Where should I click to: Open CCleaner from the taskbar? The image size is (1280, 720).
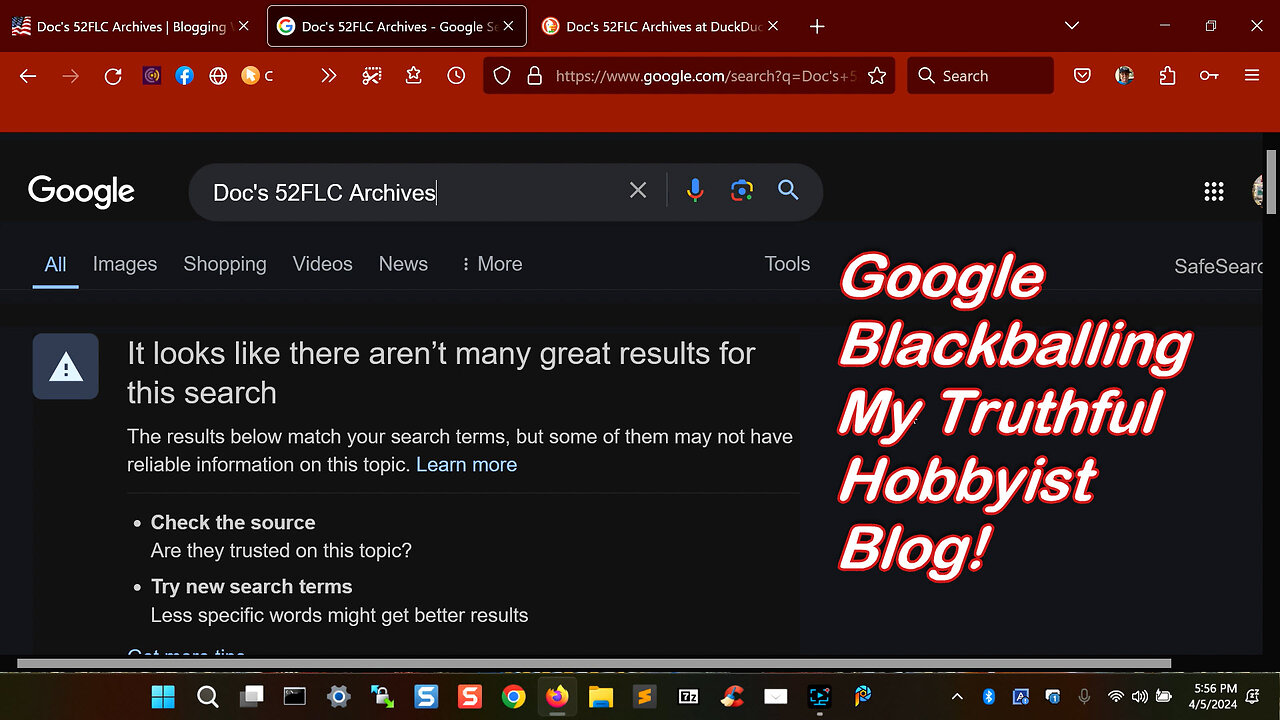[732, 696]
